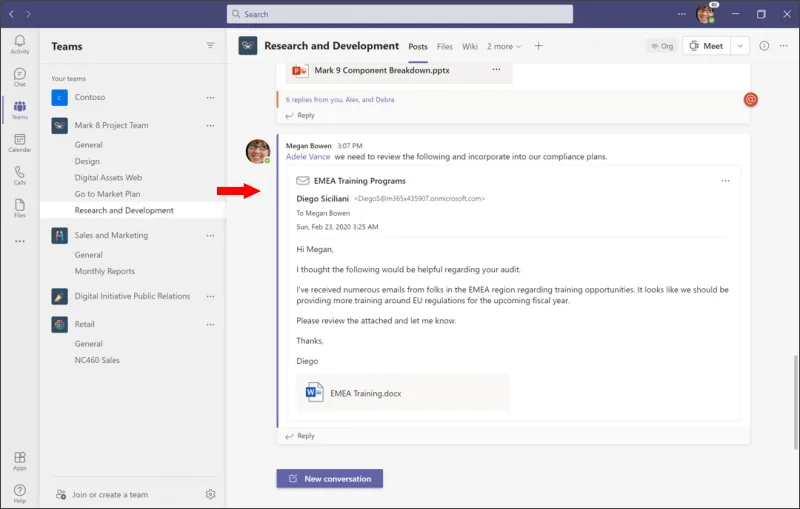Open General channel under Retail
Viewport: 800px width, 509px height.
(x=88, y=344)
